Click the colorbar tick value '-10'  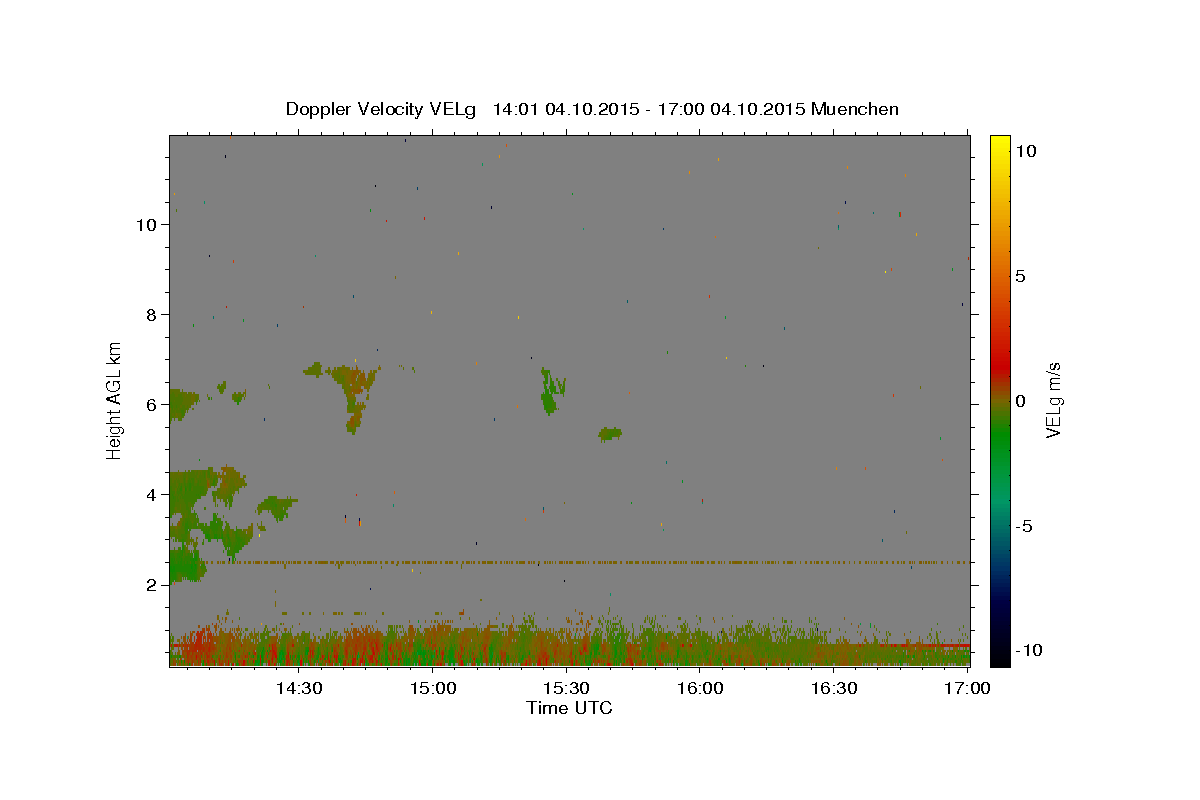(x=1028, y=651)
